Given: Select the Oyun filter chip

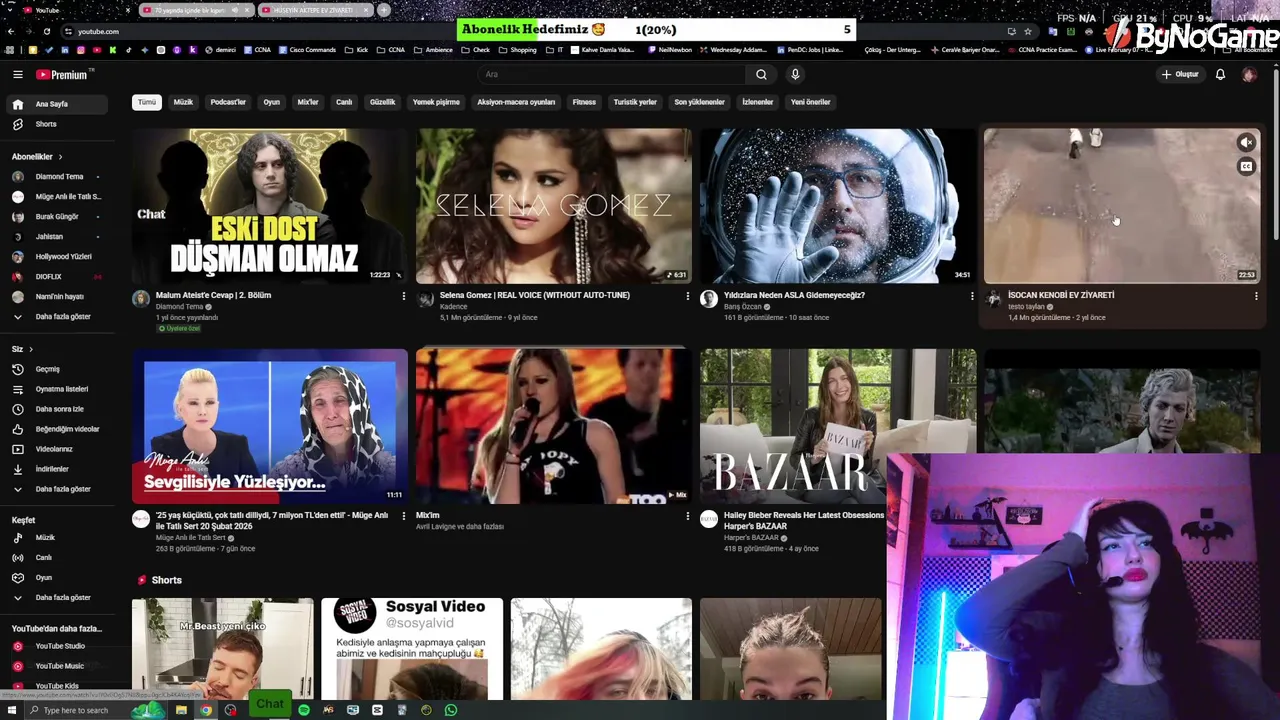Looking at the screenshot, I should point(271,102).
